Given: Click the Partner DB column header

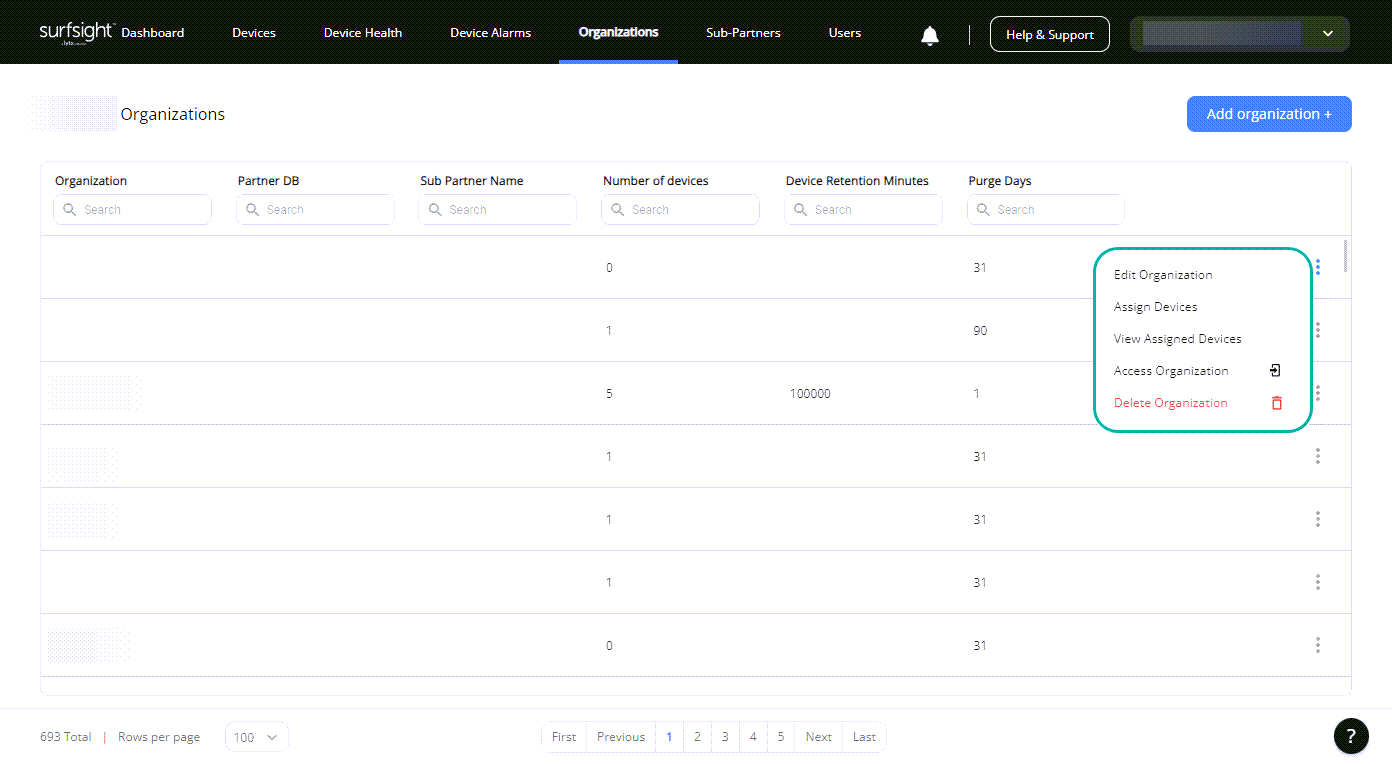Looking at the screenshot, I should click(268, 181).
